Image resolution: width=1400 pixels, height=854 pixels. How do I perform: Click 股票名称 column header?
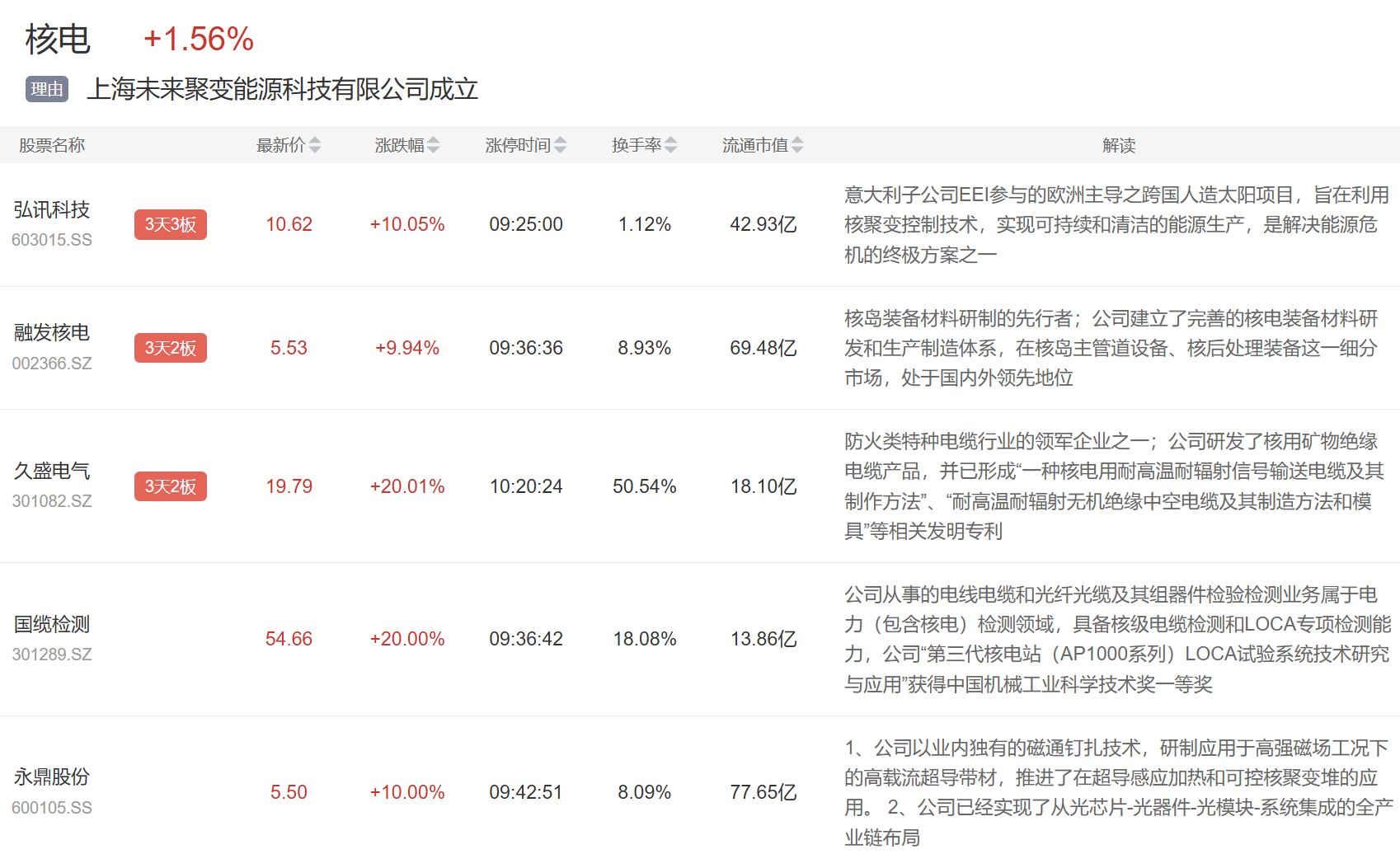click(52, 145)
